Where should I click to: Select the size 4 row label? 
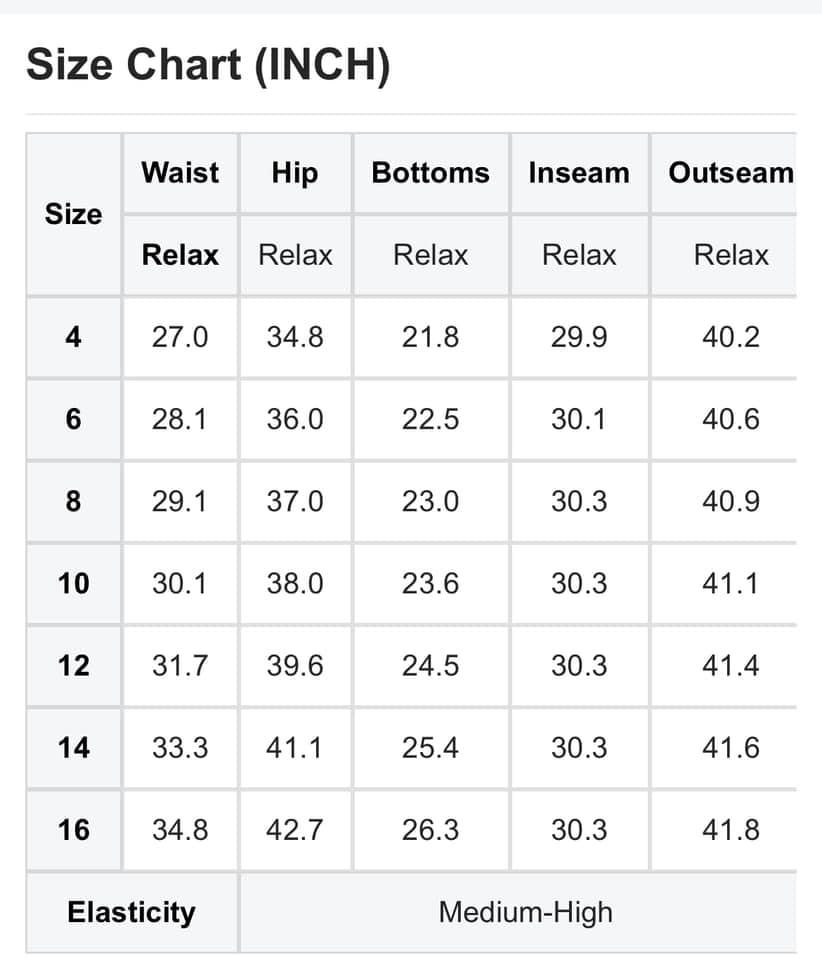tap(73, 337)
